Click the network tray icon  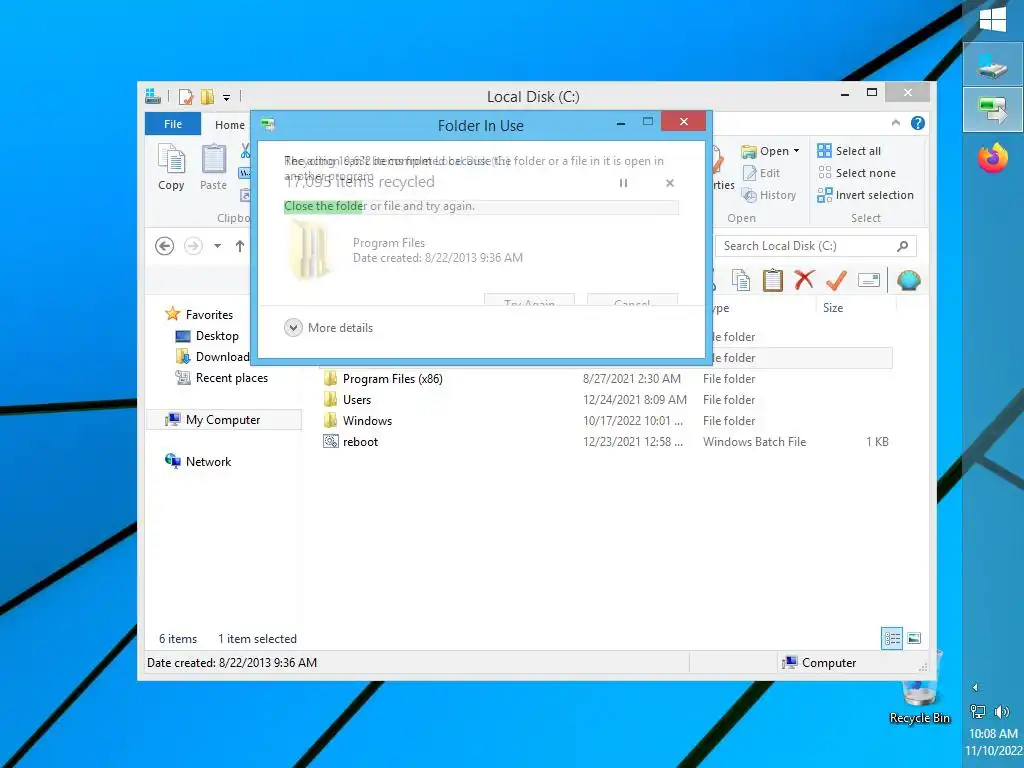tap(978, 712)
